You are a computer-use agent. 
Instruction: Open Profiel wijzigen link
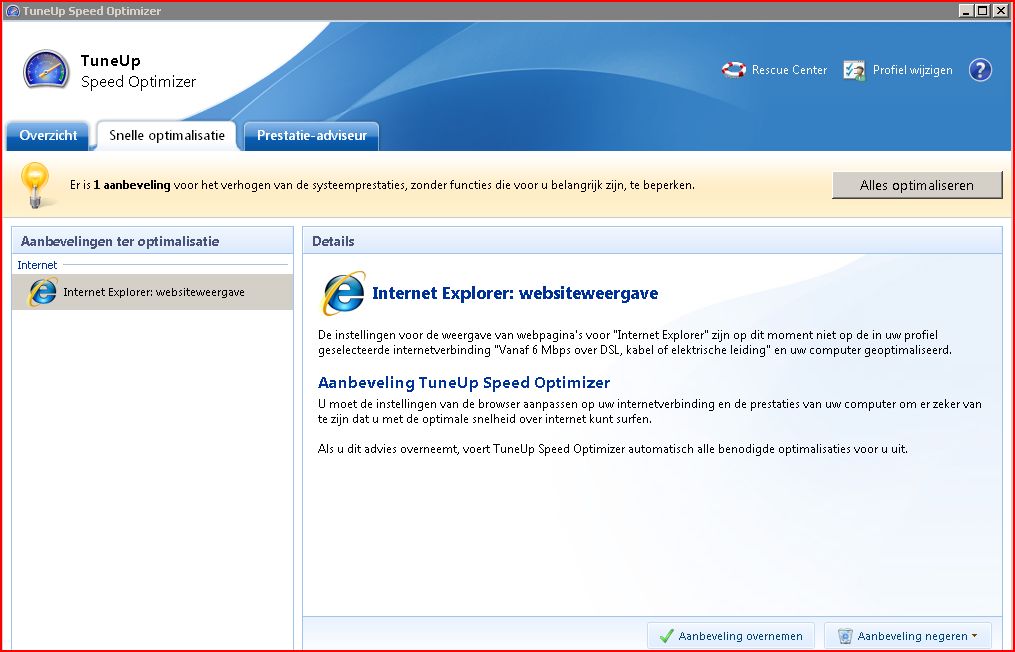click(912, 70)
